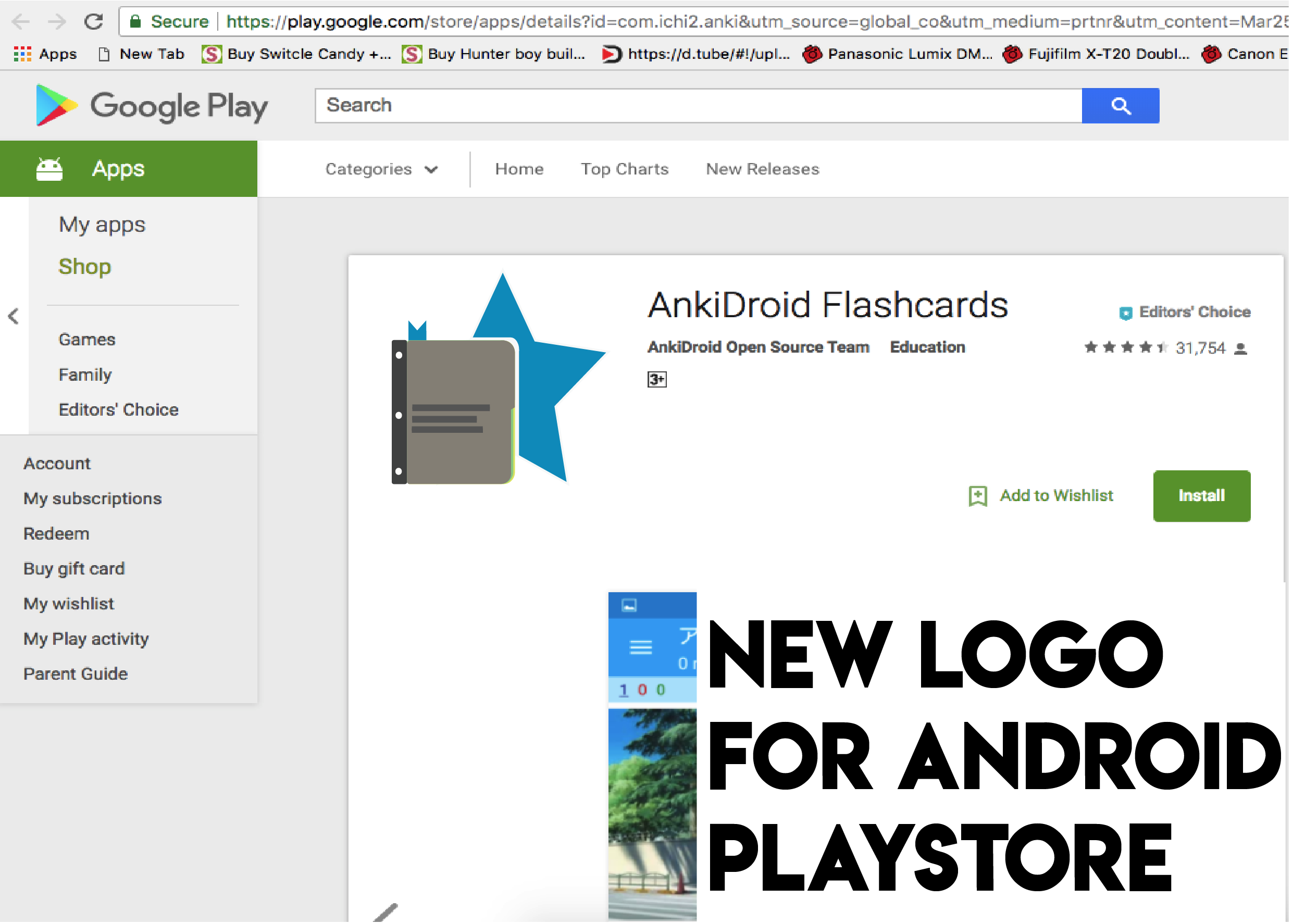Open My apps in sidebar
This screenshot has width=1305, height=924.
click(x=102, y=224)
